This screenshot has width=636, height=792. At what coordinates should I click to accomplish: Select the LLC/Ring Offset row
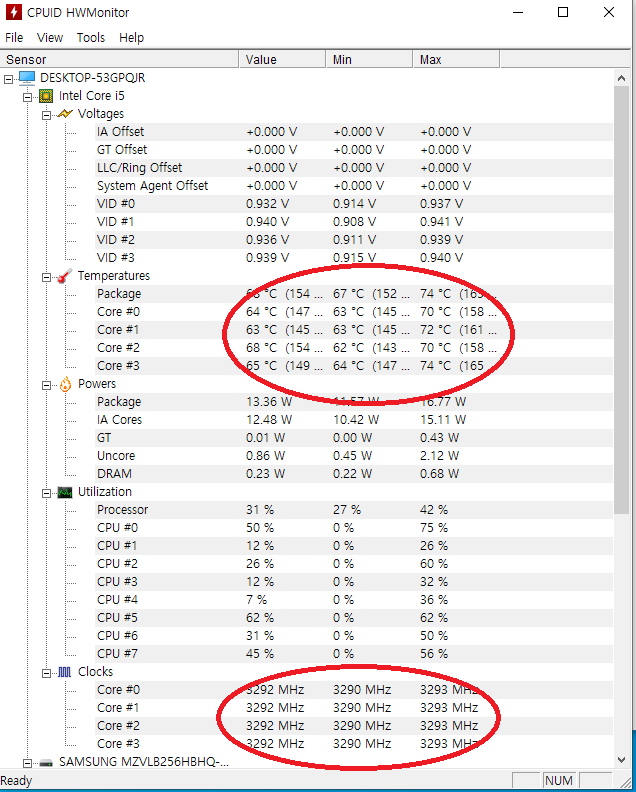(x=354, y=168)
